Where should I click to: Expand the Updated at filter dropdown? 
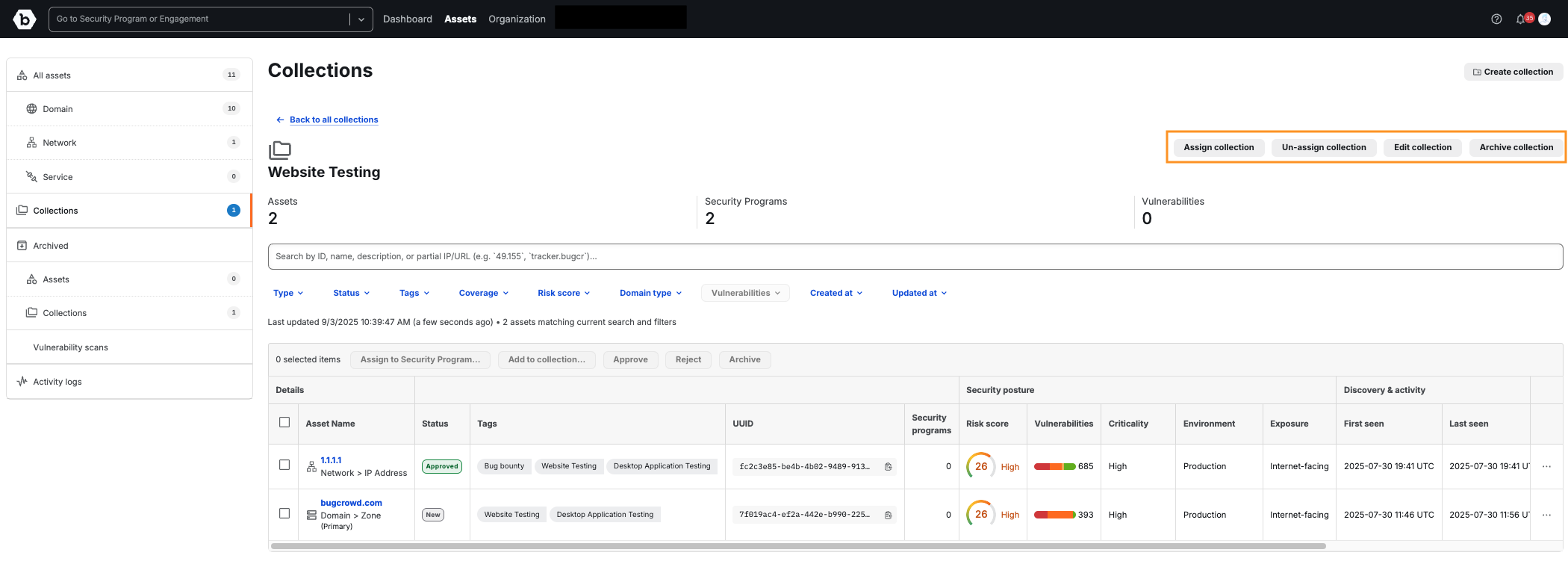tap(919, 293)
